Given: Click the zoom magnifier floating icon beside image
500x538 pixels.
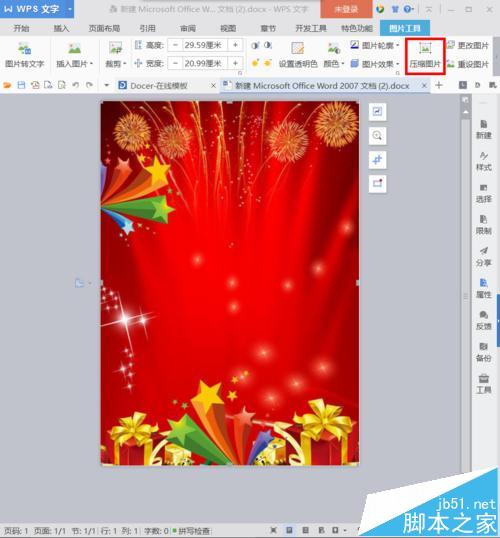Looking at the screenshot, I should pos(377,136).
